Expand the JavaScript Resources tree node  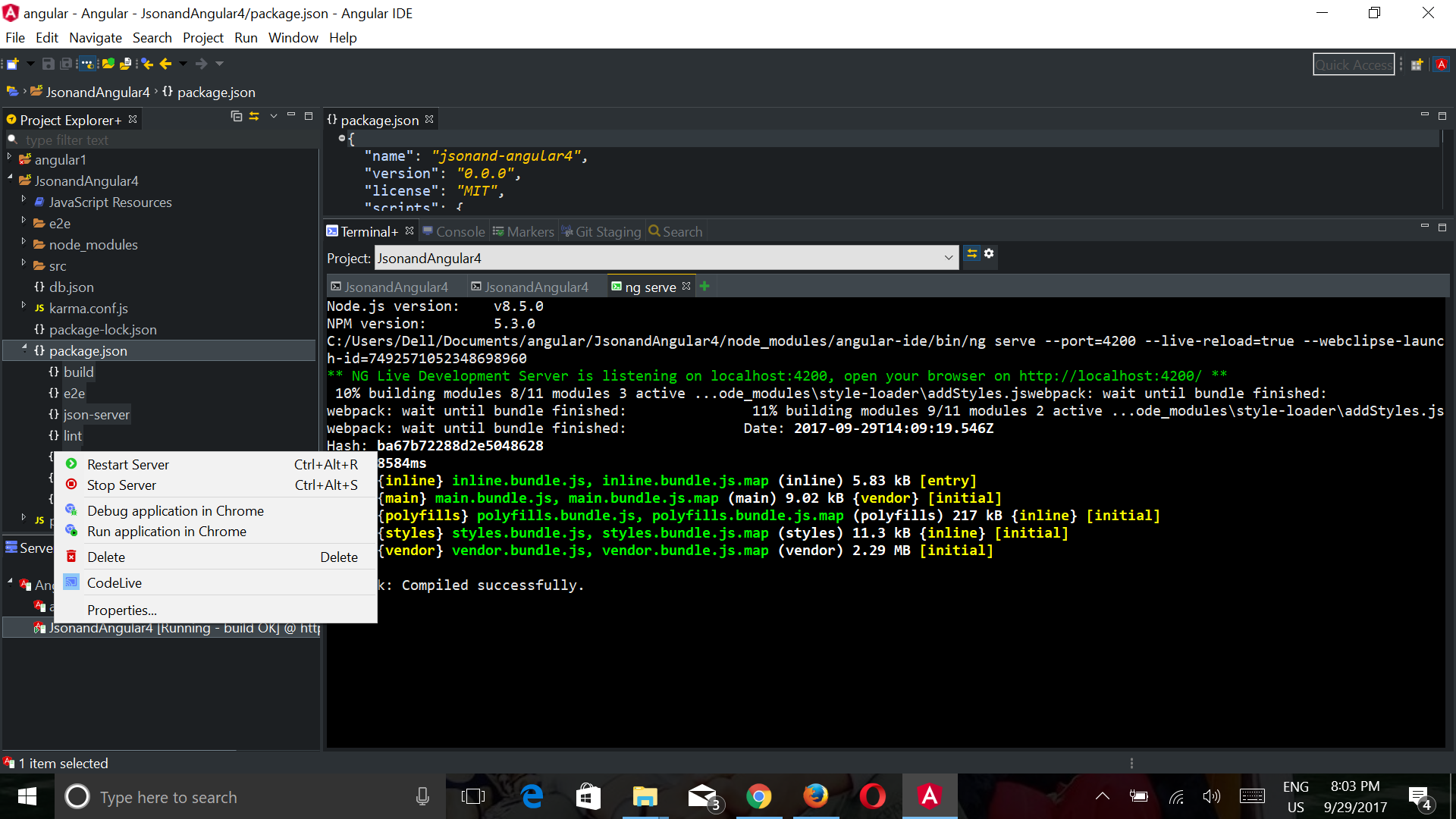coord(24,202)
